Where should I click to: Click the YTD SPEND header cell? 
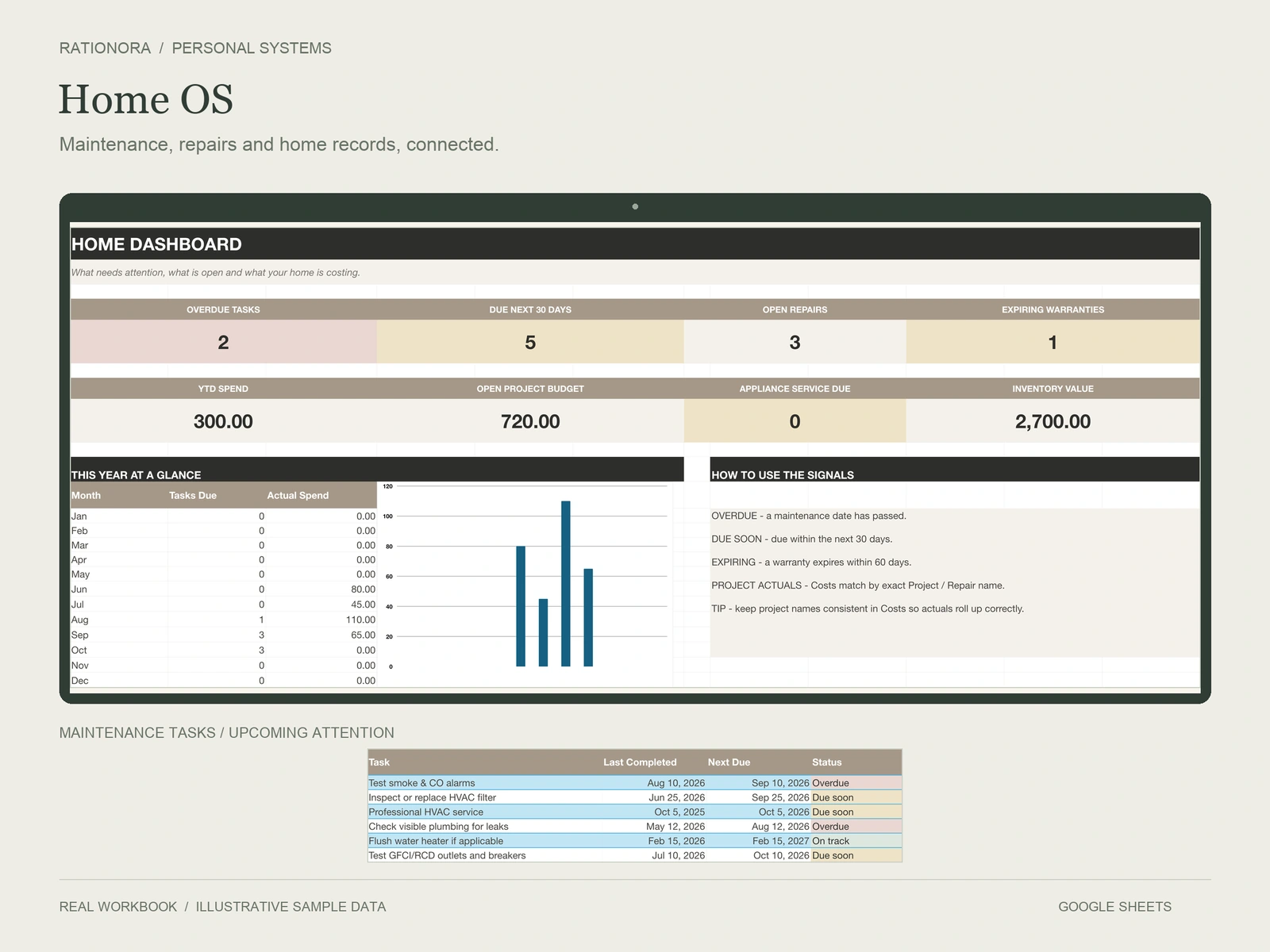(x=223, y=389)
